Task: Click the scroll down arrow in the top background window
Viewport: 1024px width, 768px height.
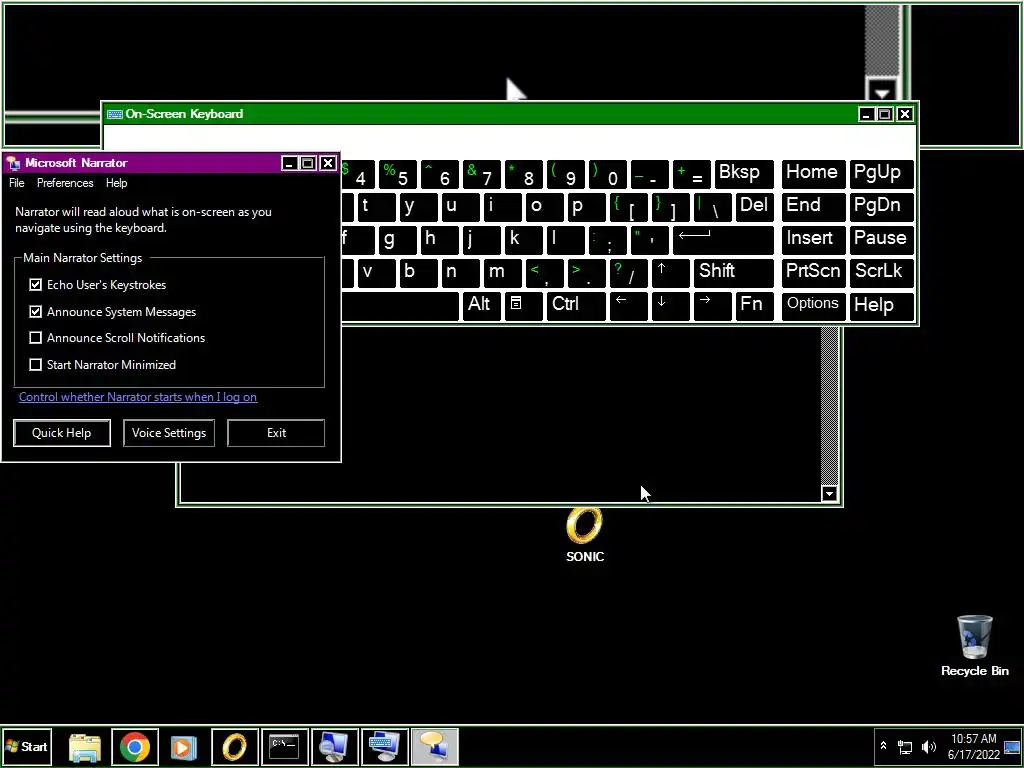Action: 883,91
